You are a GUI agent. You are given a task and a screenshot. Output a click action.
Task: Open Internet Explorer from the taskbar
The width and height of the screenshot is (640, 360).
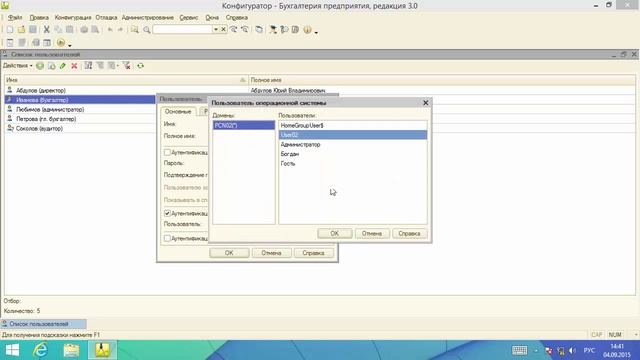click(40, 350)
